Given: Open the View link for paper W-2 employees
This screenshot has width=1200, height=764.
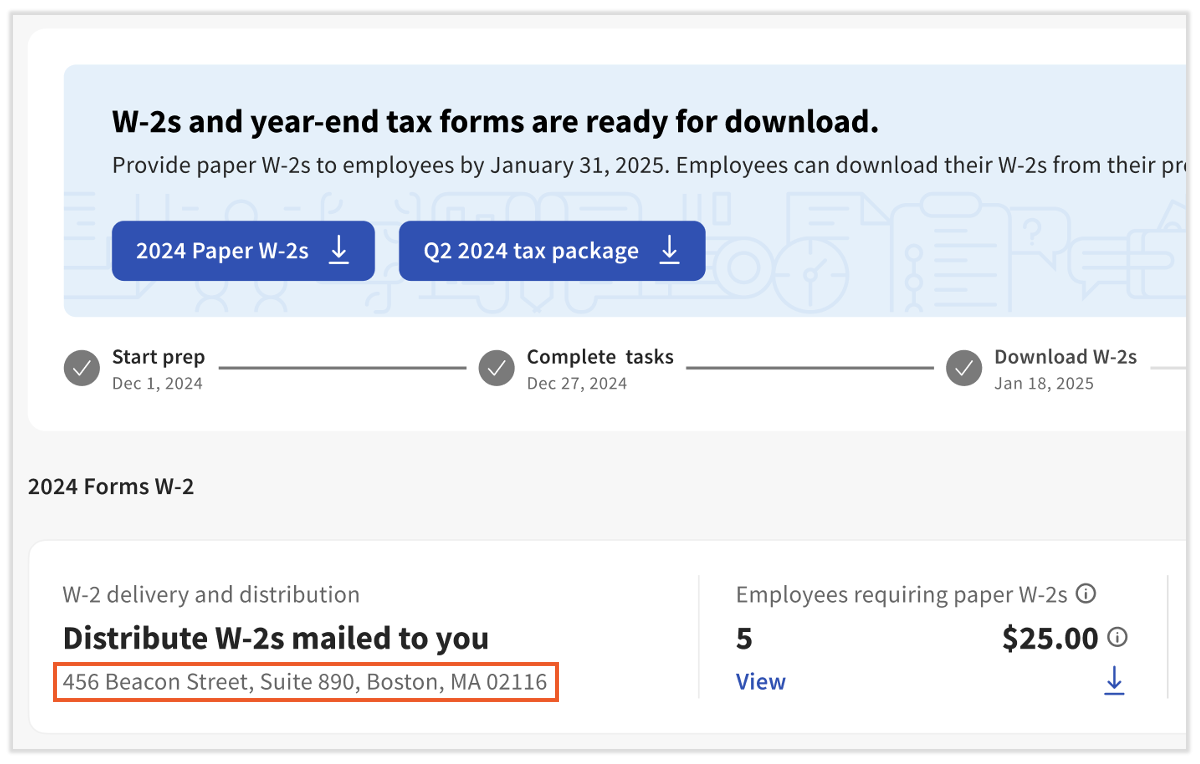Looking at the screenshot, I should click(x=760, y=682).
